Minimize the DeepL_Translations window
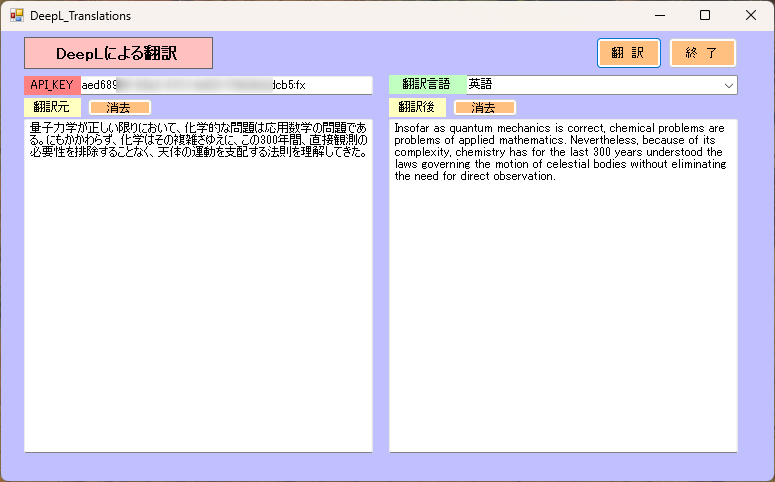Screen dimensions: 775x482 click(659, 16)
